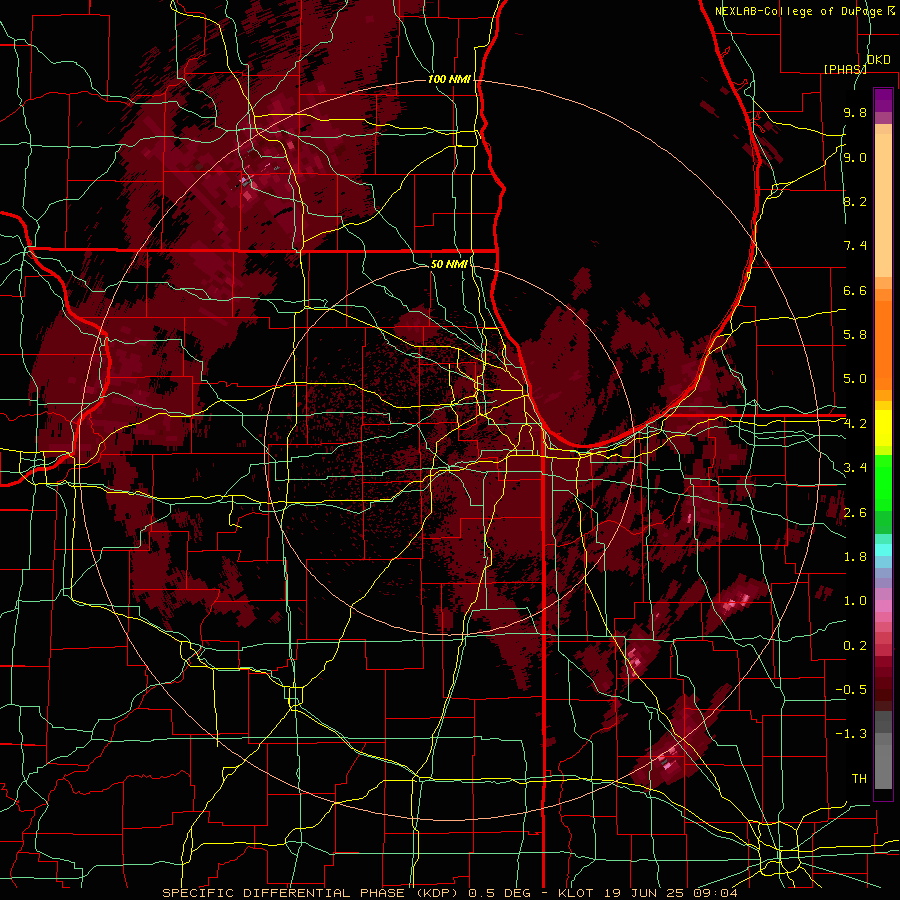
Task: Click the cyan segment of the color bar
Action: (883, 550)
